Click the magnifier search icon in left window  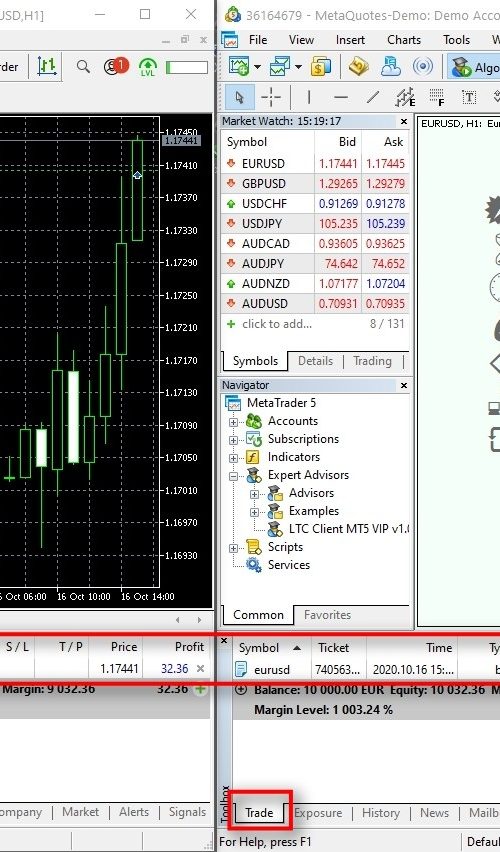coord(83,67)
